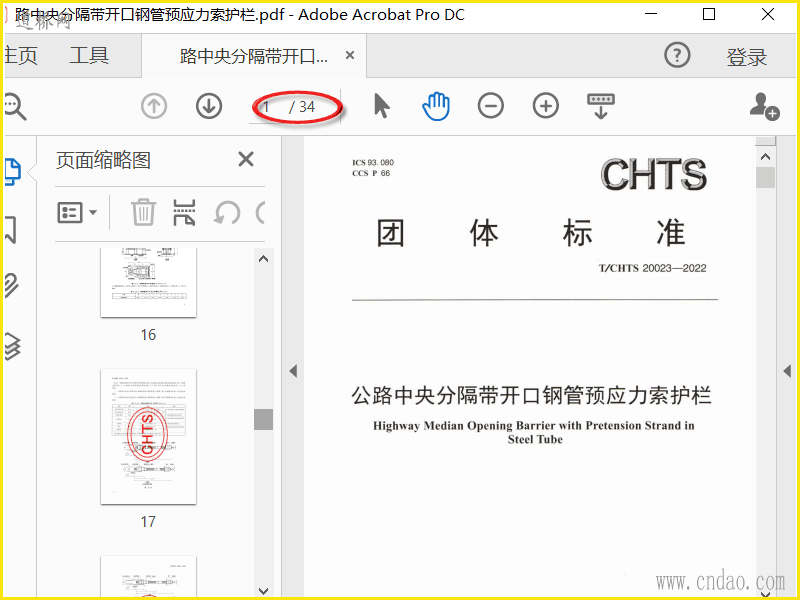Minimize the Acrobat window
The height and width of the screenshot is (600, 800).
(651, 14)
